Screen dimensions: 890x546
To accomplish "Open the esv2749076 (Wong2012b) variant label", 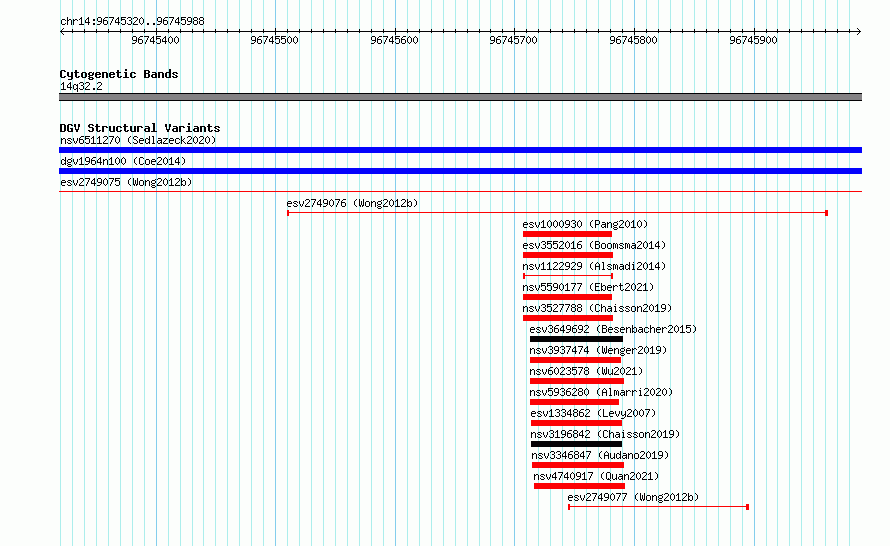I will click(352, 203).
